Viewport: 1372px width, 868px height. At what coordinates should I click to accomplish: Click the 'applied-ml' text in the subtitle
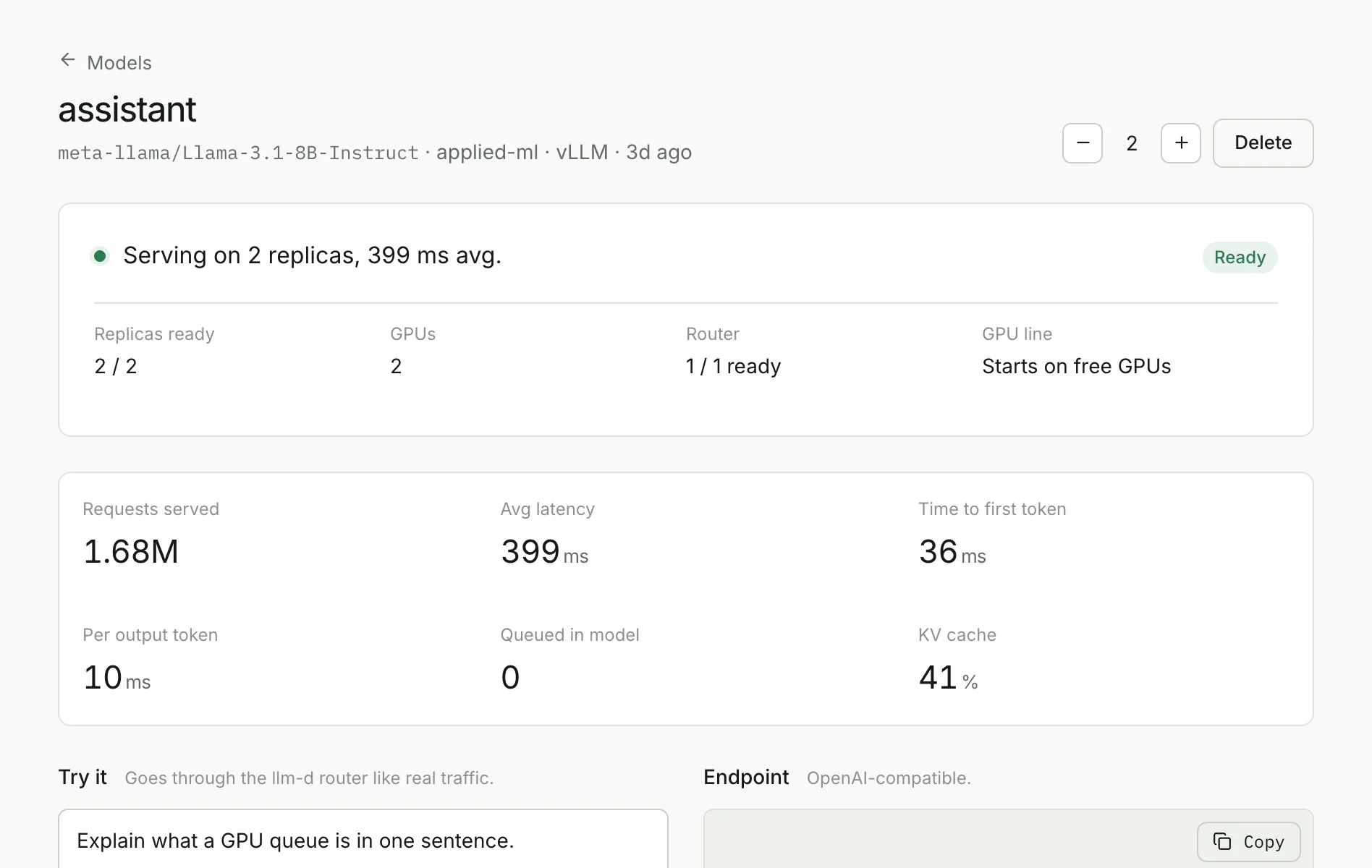point(487,153)
